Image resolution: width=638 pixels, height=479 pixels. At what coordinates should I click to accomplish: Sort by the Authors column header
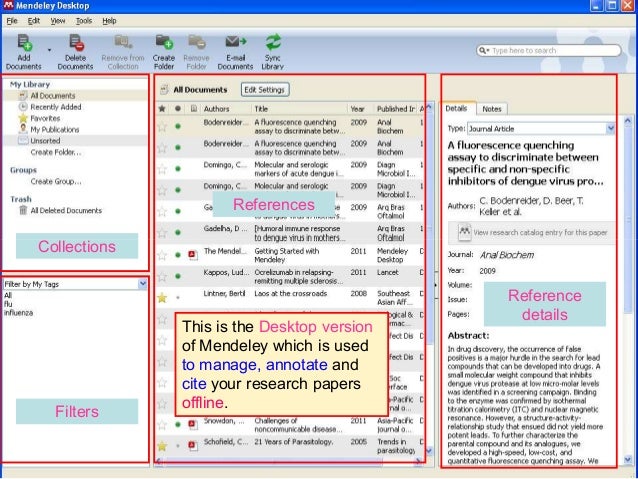click(x=216, y=109)
